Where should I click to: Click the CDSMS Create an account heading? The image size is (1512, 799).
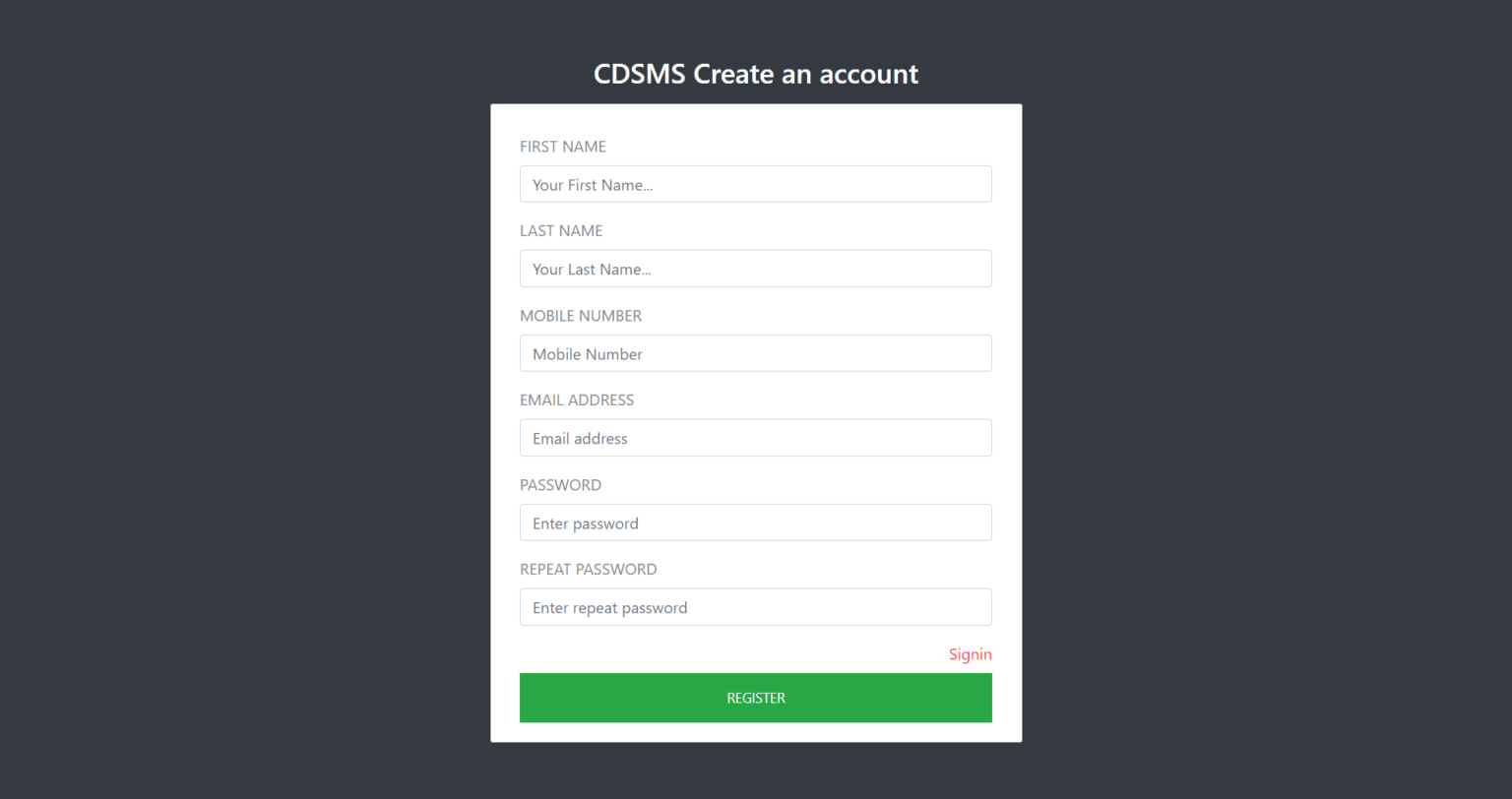point(755,74)
